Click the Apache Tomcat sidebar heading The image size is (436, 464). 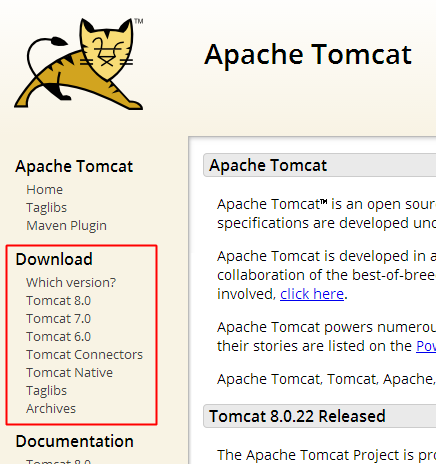pos(74,166)
